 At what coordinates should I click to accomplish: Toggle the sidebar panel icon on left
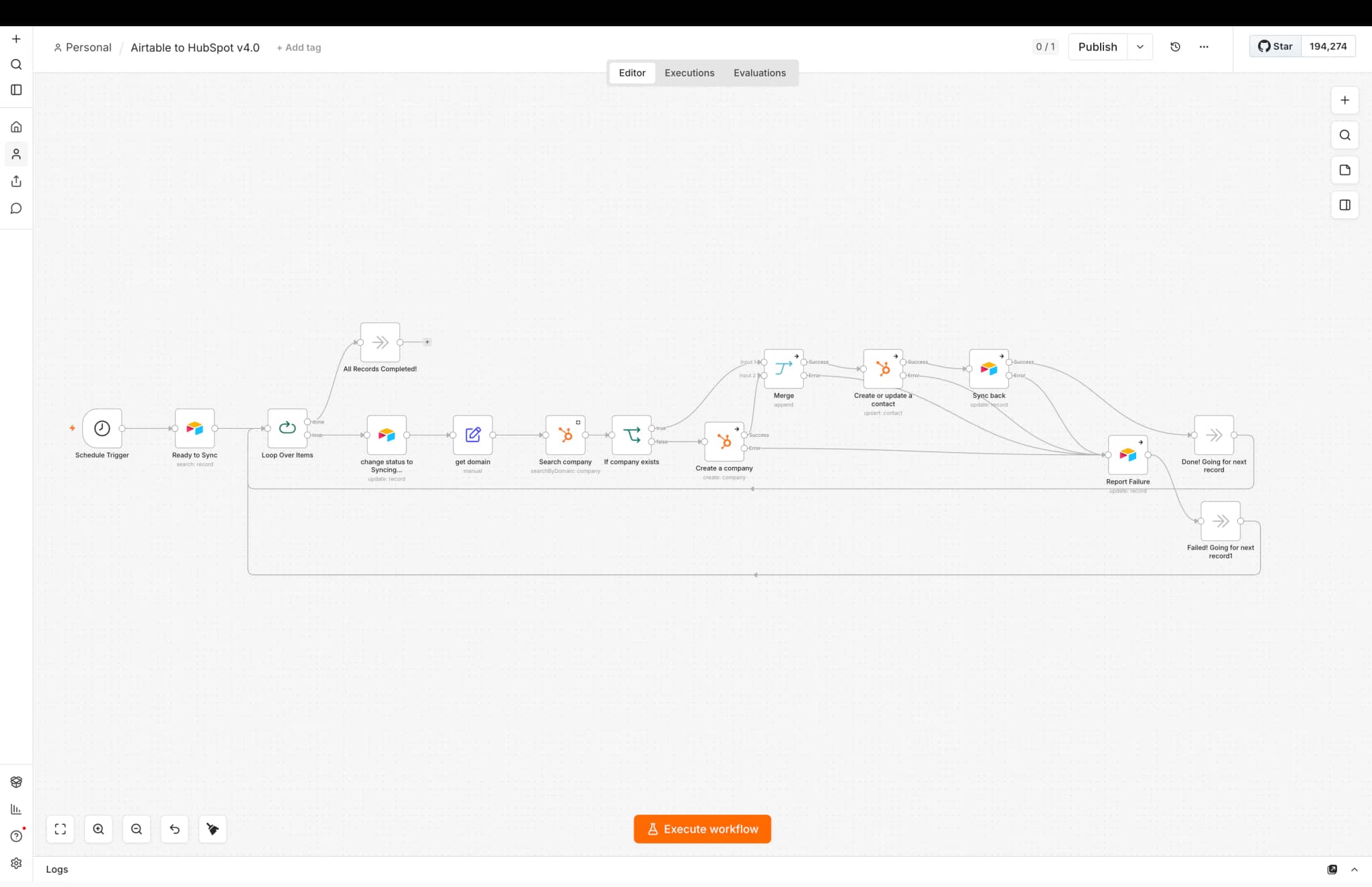point(16,90)
